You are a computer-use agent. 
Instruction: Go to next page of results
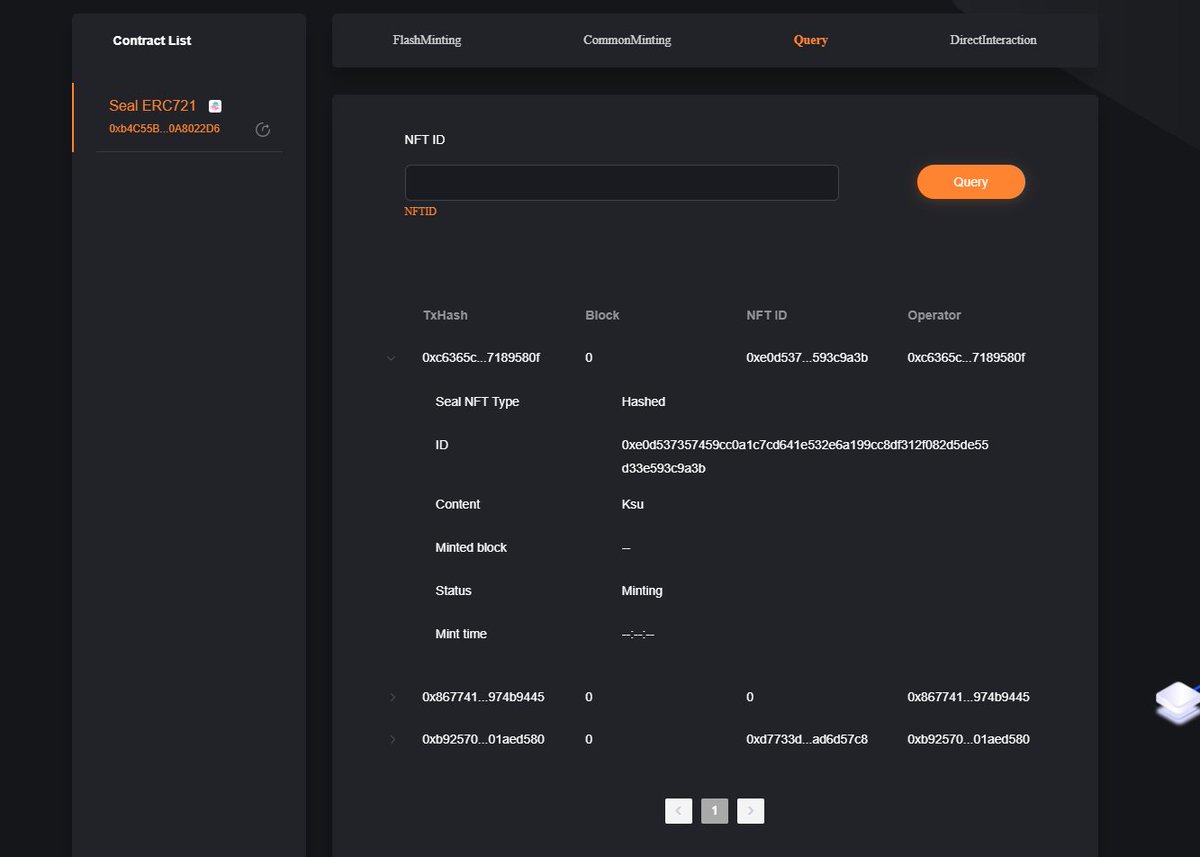tap(751, 811)
